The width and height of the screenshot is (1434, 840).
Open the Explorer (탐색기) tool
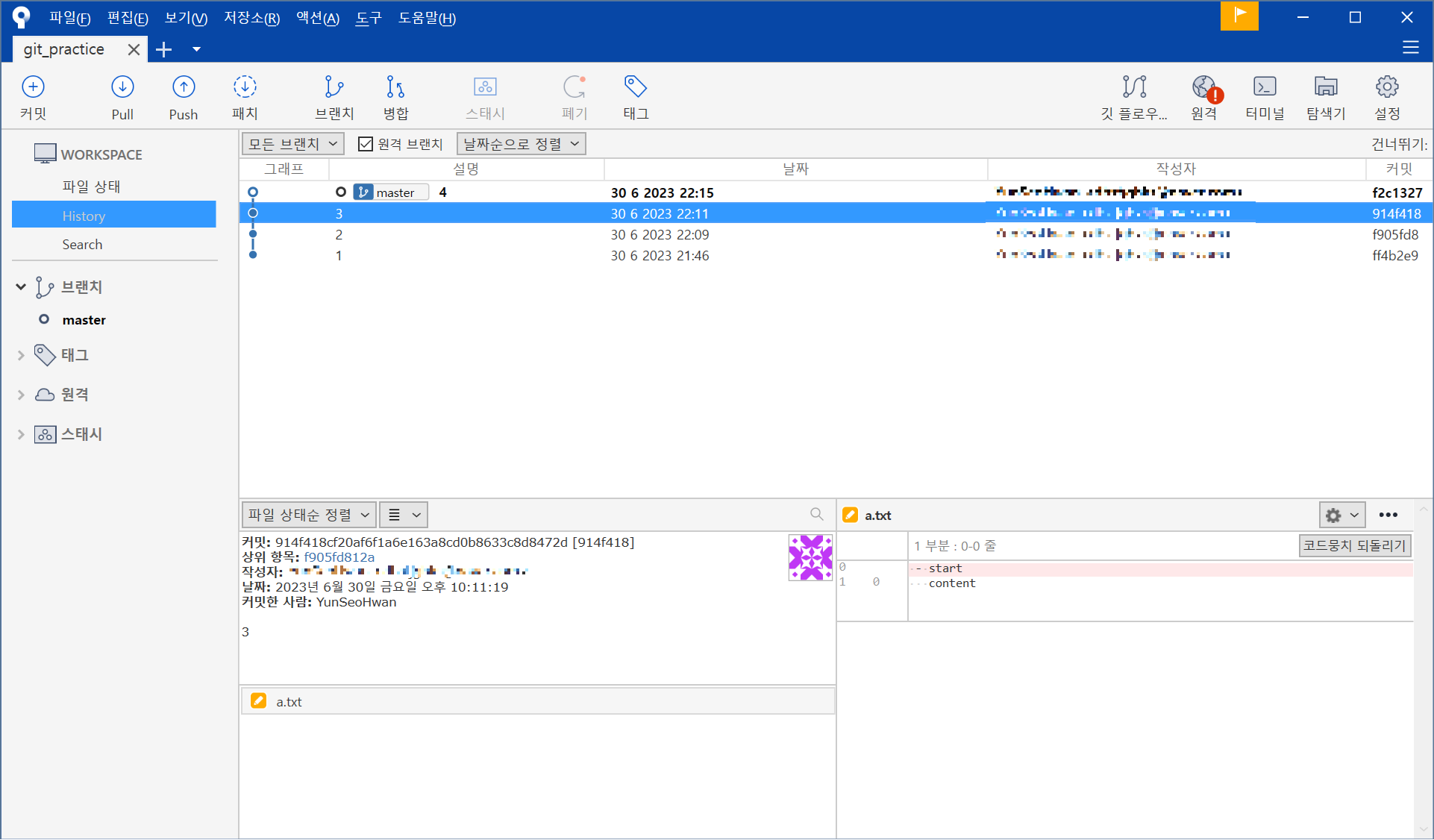(x=1326, y=97)
